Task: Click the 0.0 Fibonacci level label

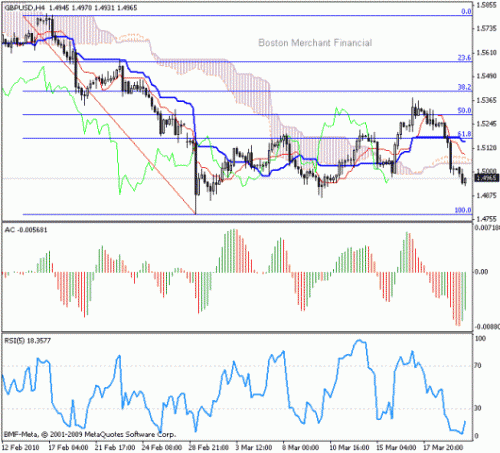Action: pos(466,12)
